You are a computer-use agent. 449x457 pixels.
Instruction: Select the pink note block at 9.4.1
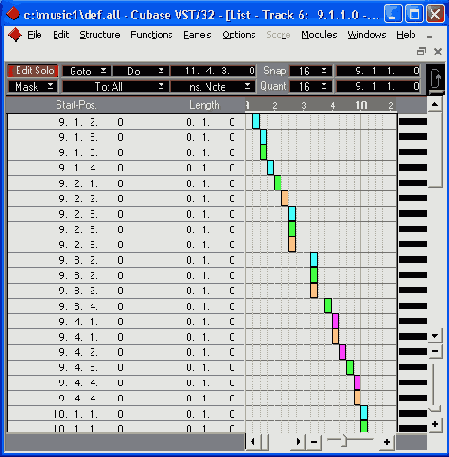tap(335, 321)
